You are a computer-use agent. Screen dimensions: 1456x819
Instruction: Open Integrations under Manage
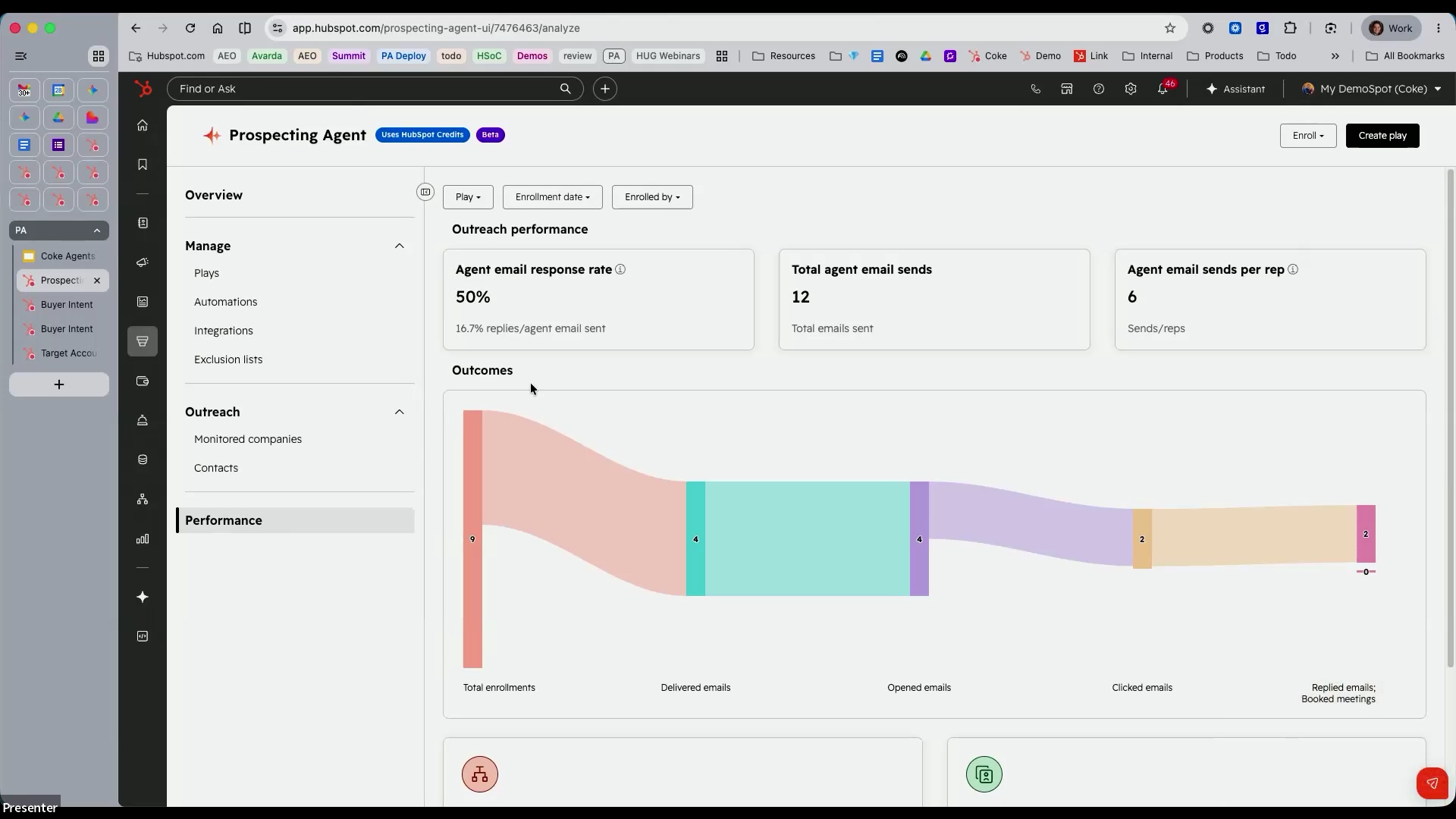(224, 331)
